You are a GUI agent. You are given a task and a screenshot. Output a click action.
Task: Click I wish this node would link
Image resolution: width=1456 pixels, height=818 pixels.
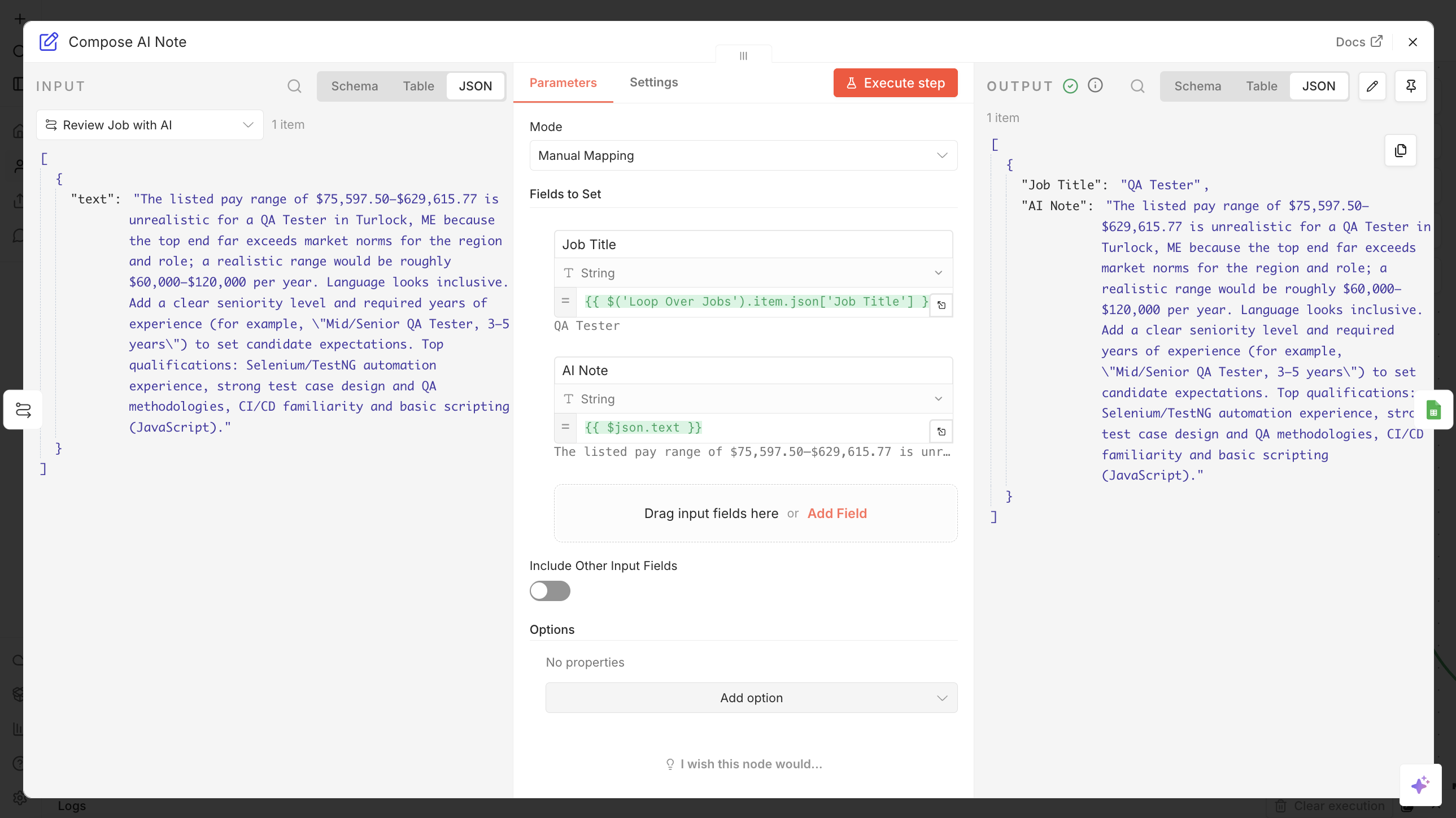coord(744,764)
